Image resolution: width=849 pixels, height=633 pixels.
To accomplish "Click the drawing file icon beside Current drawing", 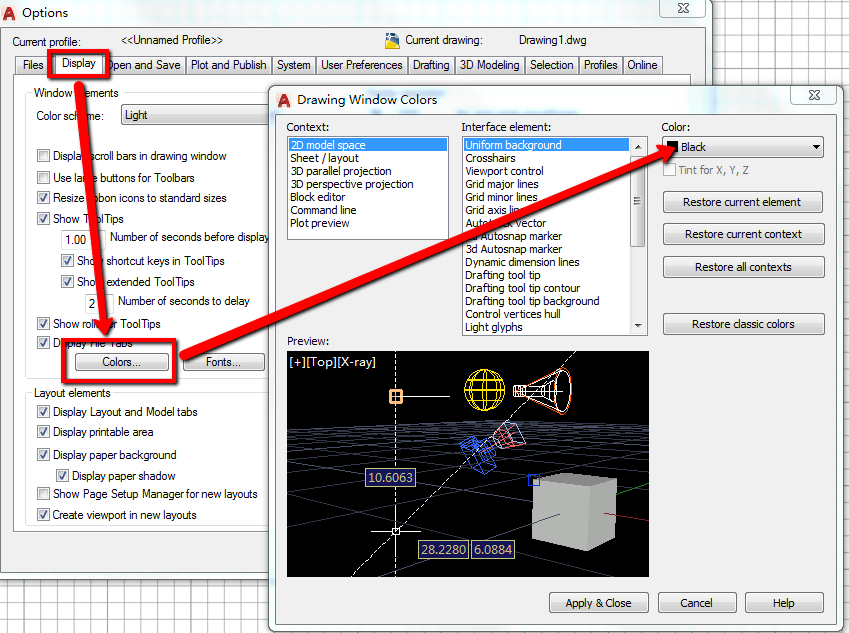I will click(393, 41).
